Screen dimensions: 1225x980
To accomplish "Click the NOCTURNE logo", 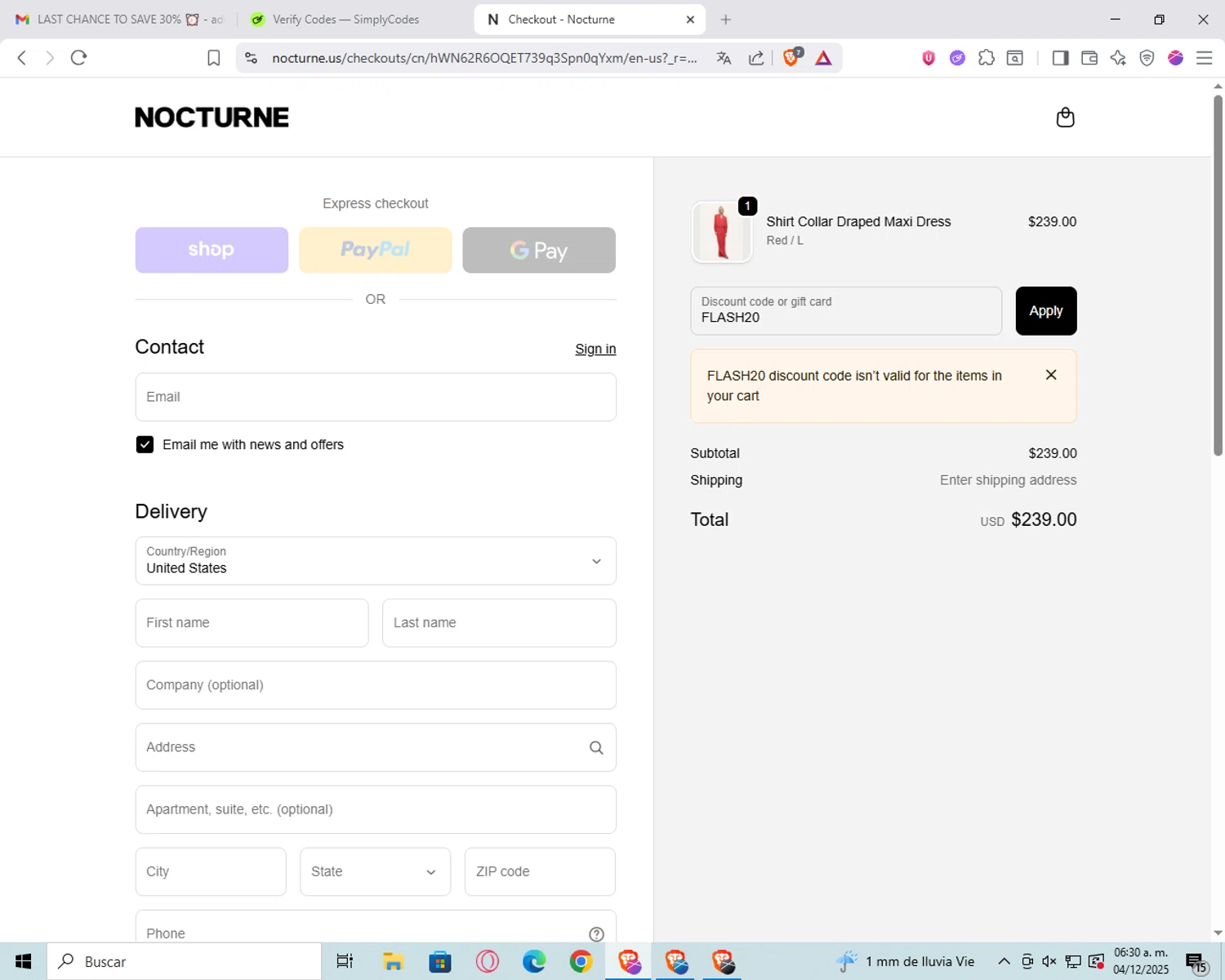I will [212, 118].
